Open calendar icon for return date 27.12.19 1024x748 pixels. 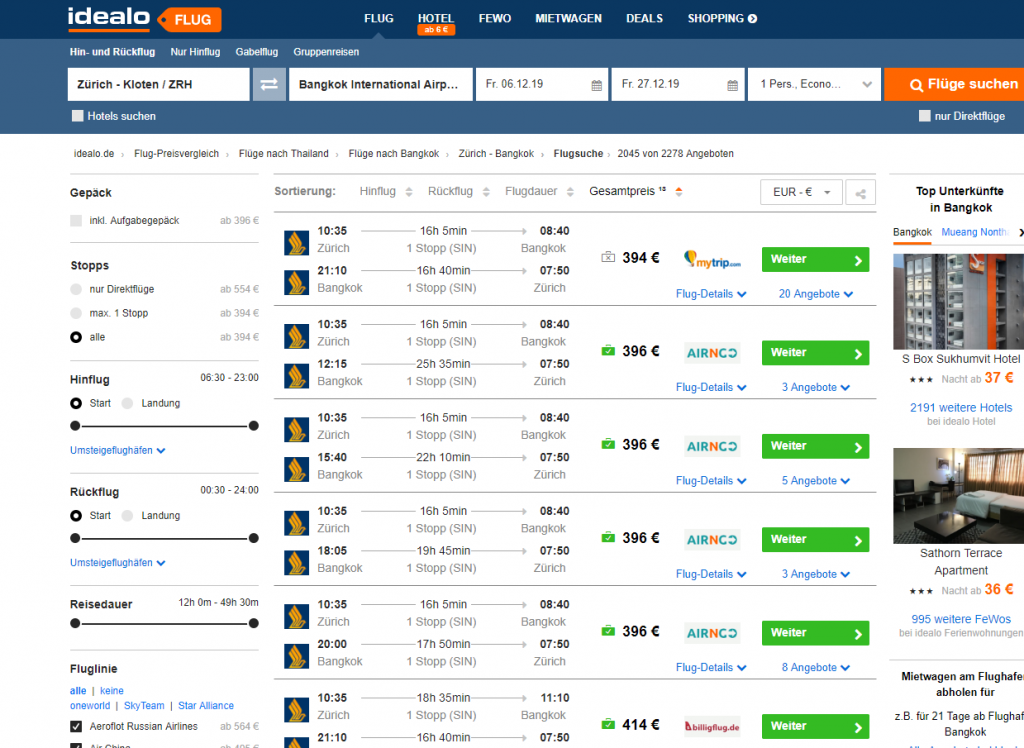tap(732, 85)
